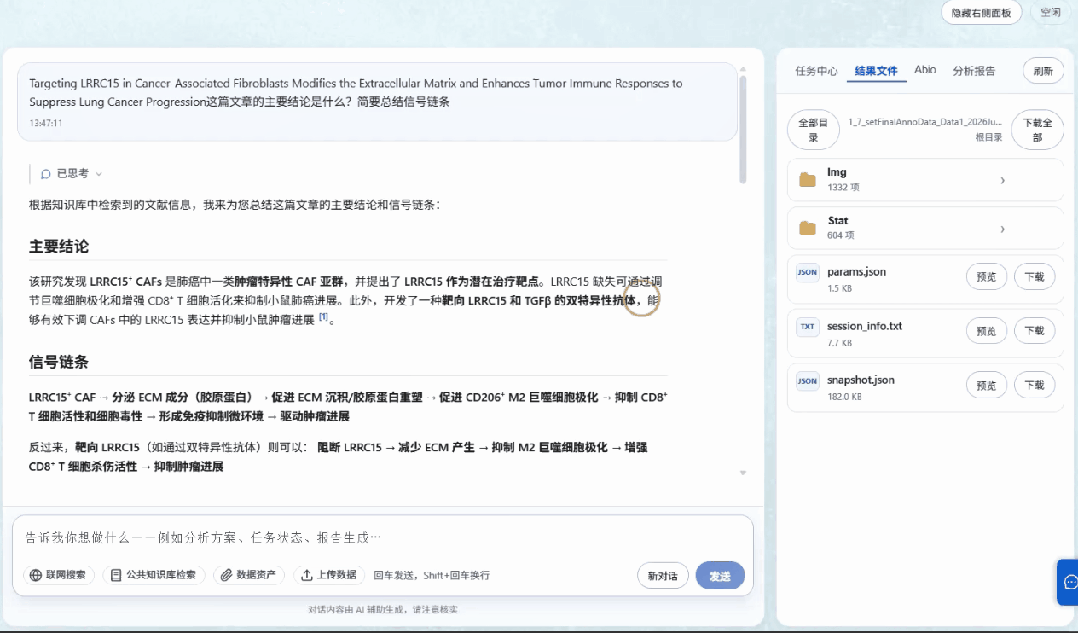Screen dimensions: 1078x633
Task: Expand the Stat folder chevron
Action: (x=1002, y=229)
